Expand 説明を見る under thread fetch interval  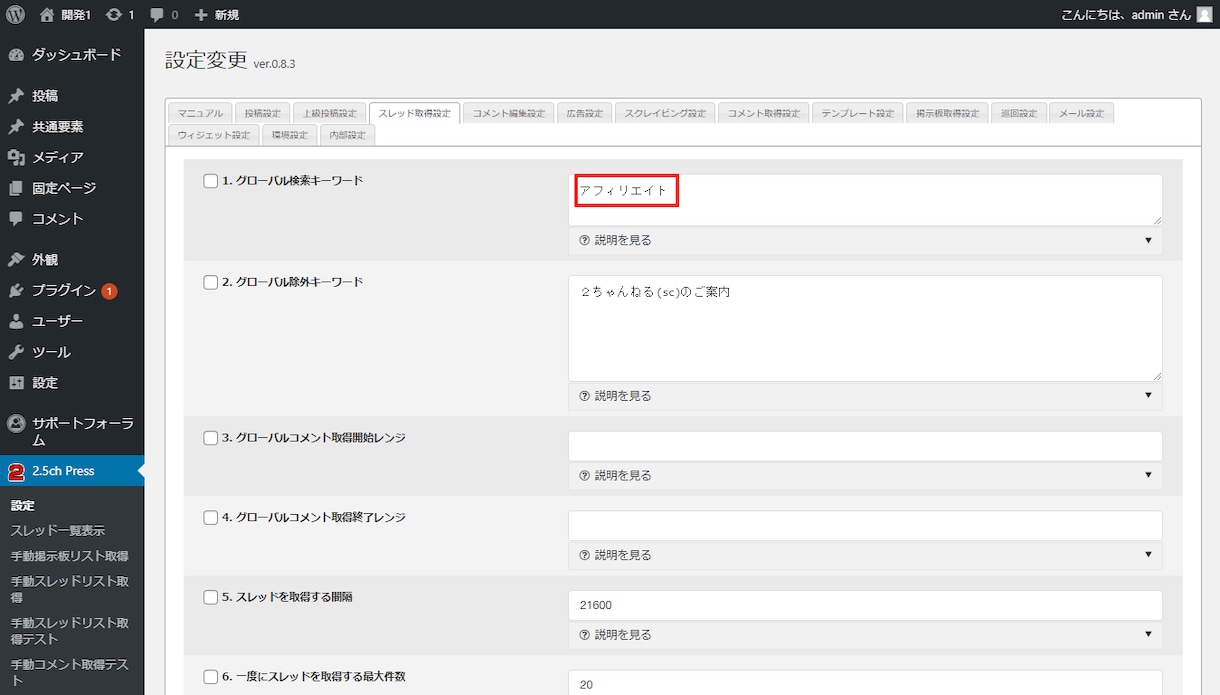[865, 634]
